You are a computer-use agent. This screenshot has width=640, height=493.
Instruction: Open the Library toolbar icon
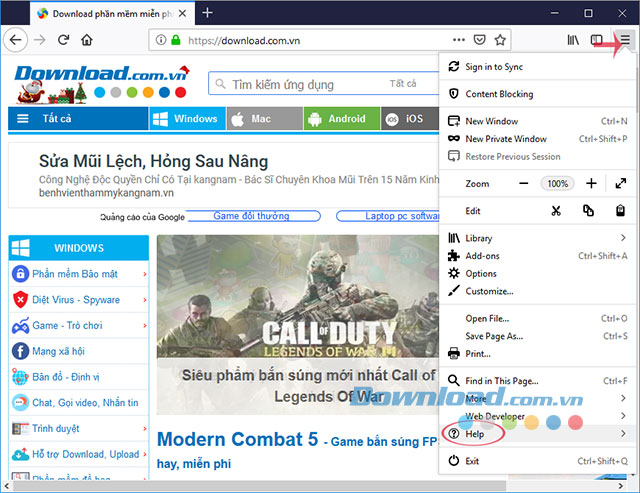click(573, 40)
